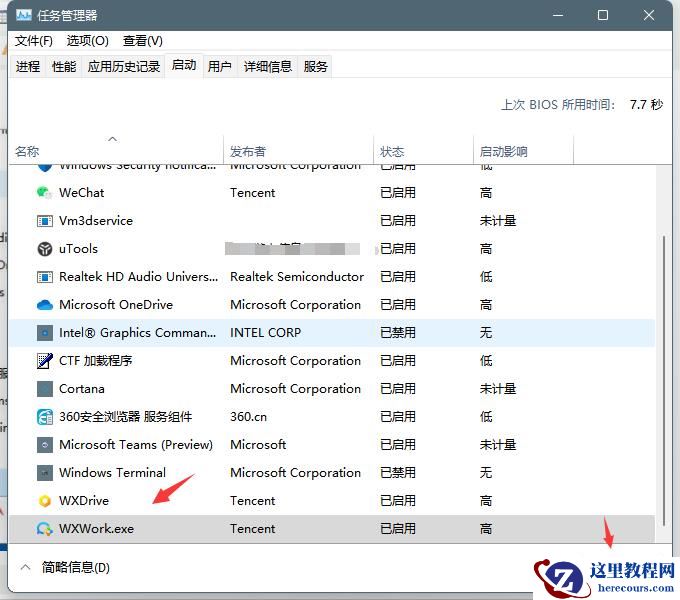Screen dimensions: 680x600
Task: Switch to the 应用历史记录 tab
Action: click(x=124, y=66)
